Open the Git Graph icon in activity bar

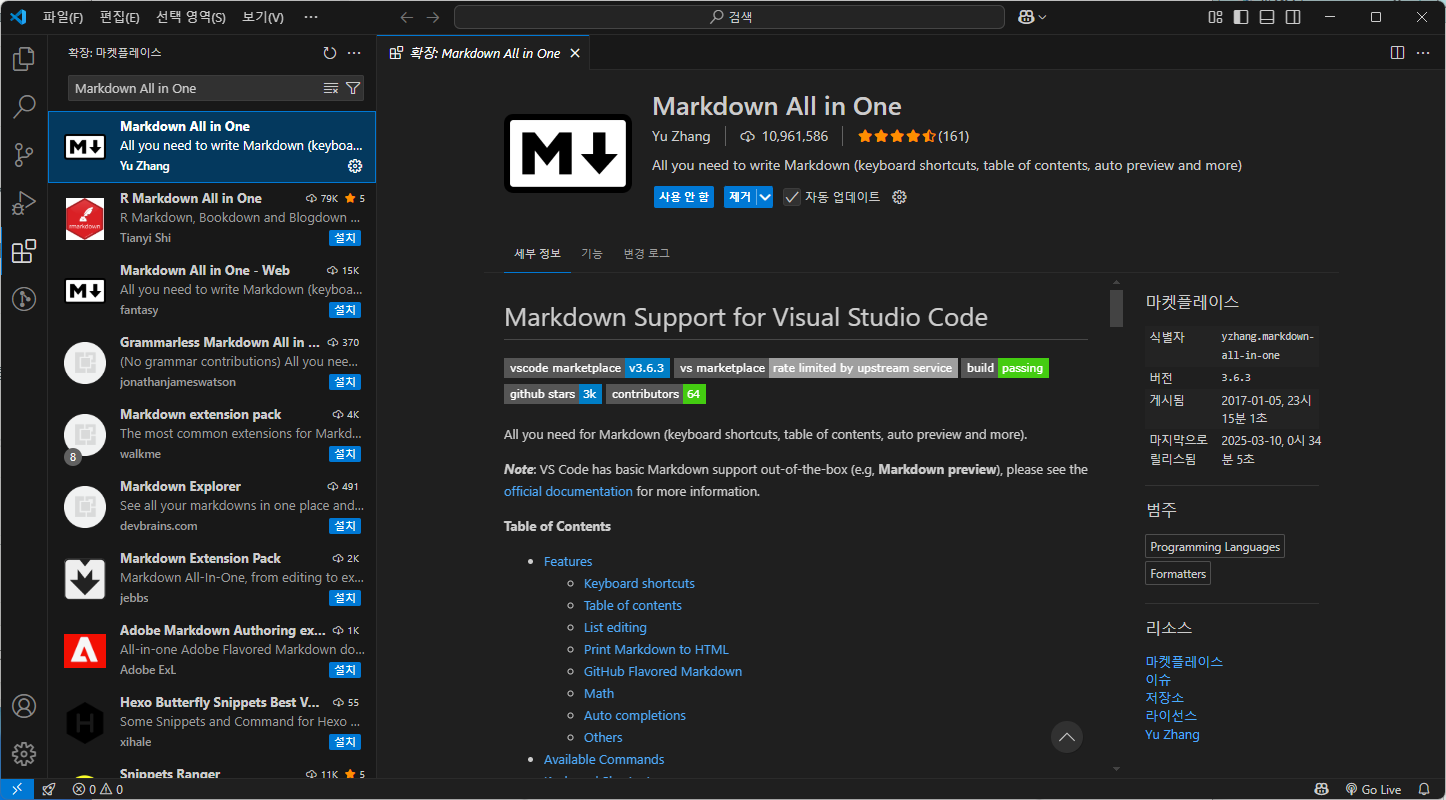pos(24,298)
